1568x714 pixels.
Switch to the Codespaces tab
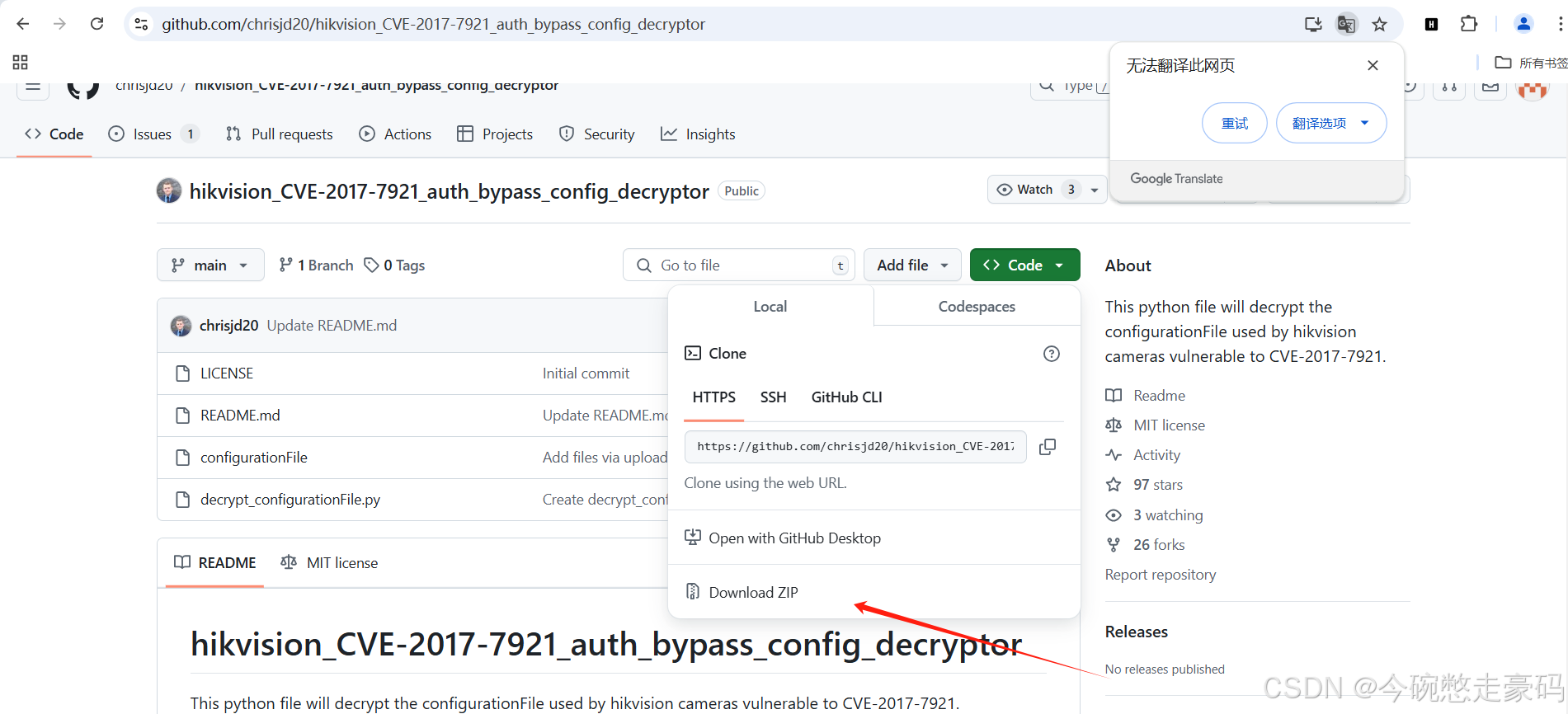pyautogui.click(x=977, y=306)
